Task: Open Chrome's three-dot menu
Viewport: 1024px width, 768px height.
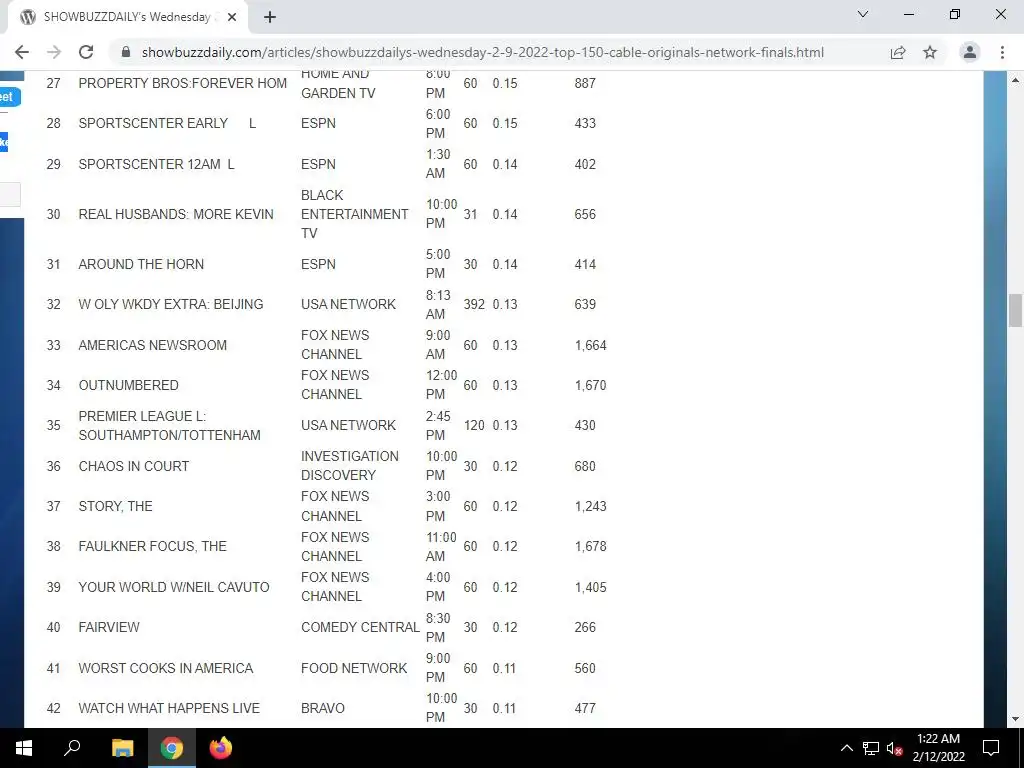Action: coord(1002,52)
